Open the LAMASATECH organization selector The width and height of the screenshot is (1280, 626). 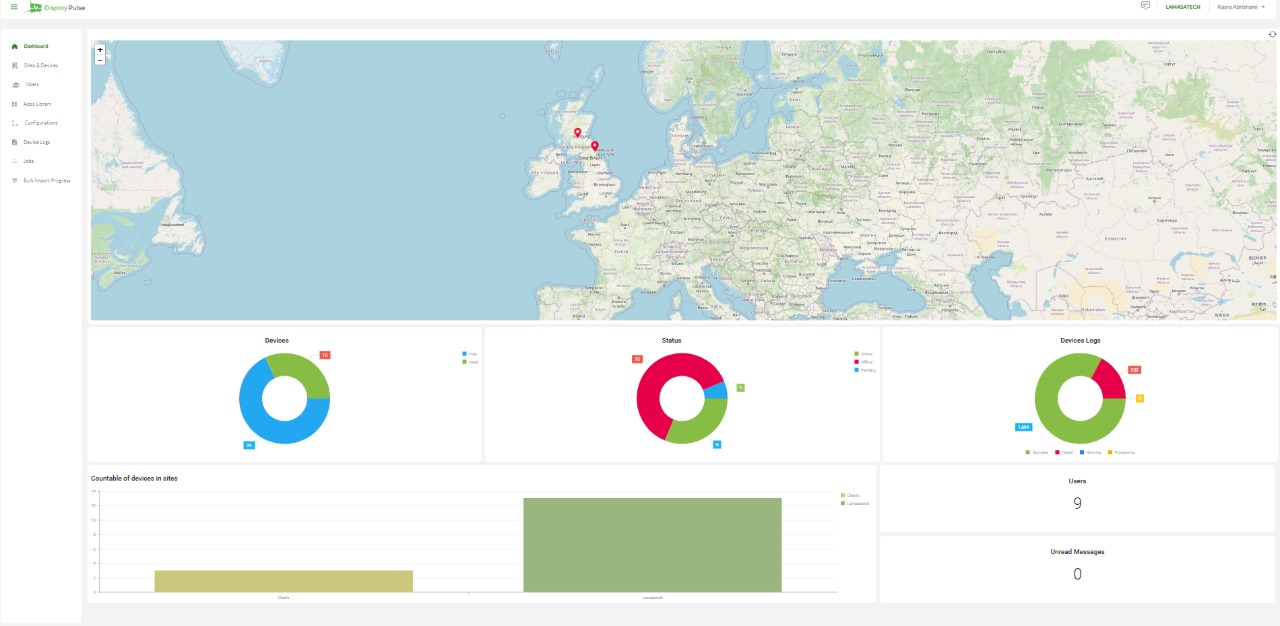point(1182,7)
